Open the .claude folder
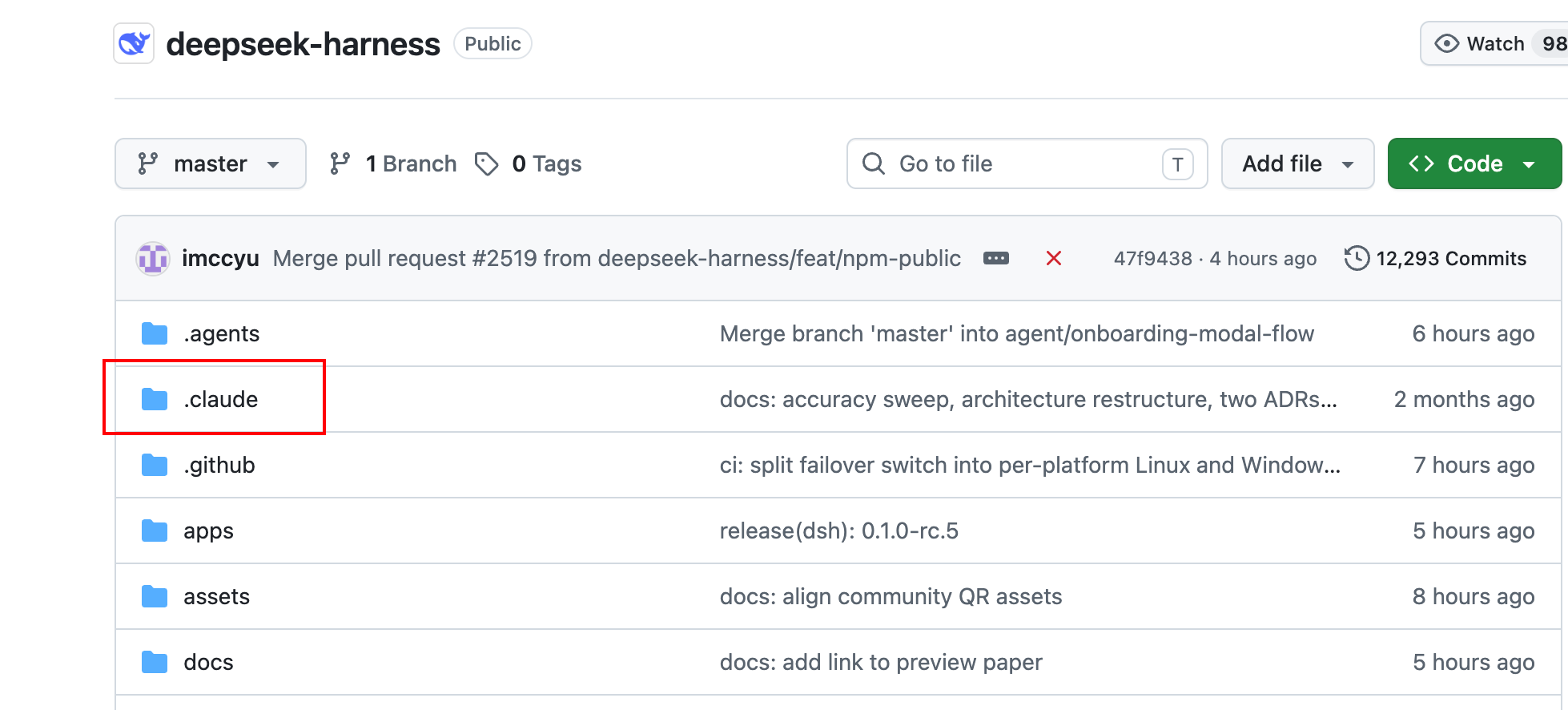Image resolution: width=1568 pixels, height=710 pixels. [x=220, y=399]
